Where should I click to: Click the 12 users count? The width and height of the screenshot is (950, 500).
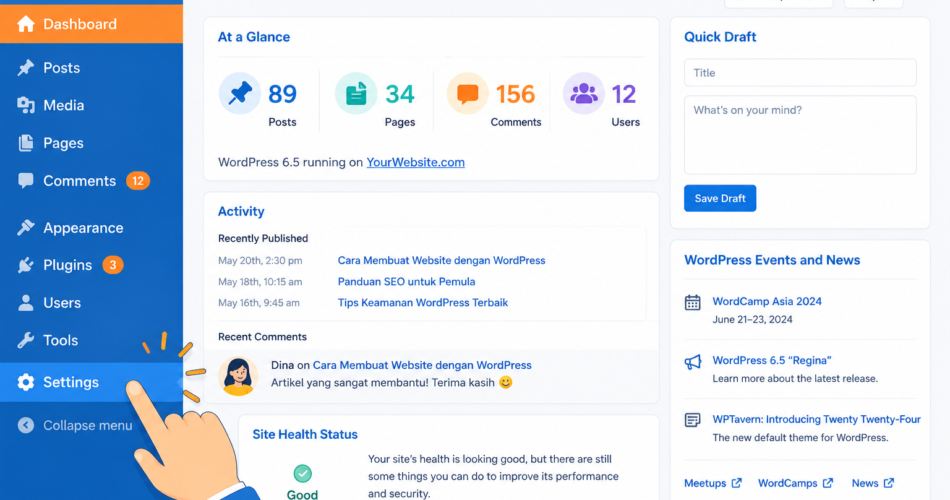624,94
